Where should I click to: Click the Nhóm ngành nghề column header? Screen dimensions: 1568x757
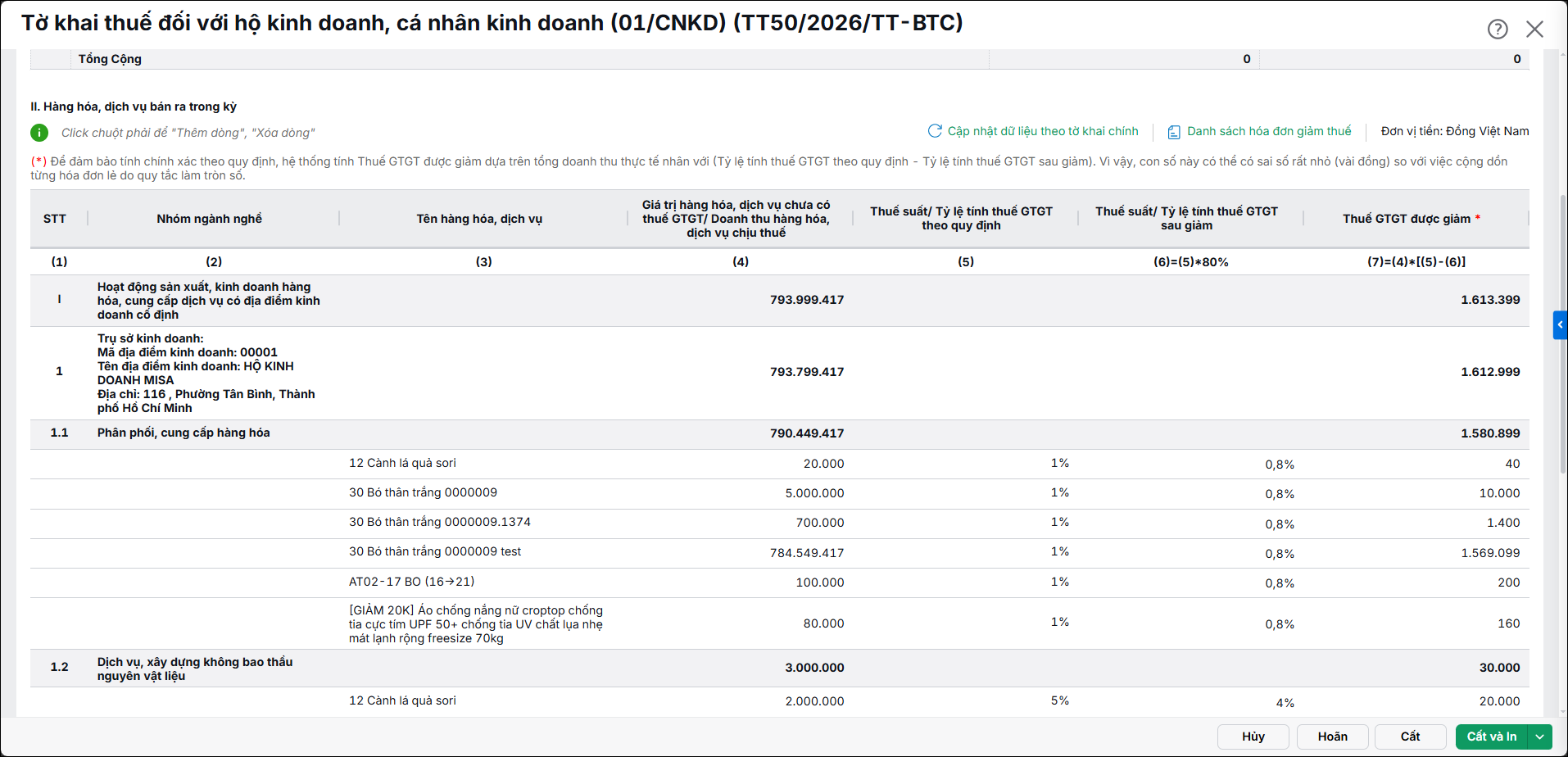[x=210, y=219]
